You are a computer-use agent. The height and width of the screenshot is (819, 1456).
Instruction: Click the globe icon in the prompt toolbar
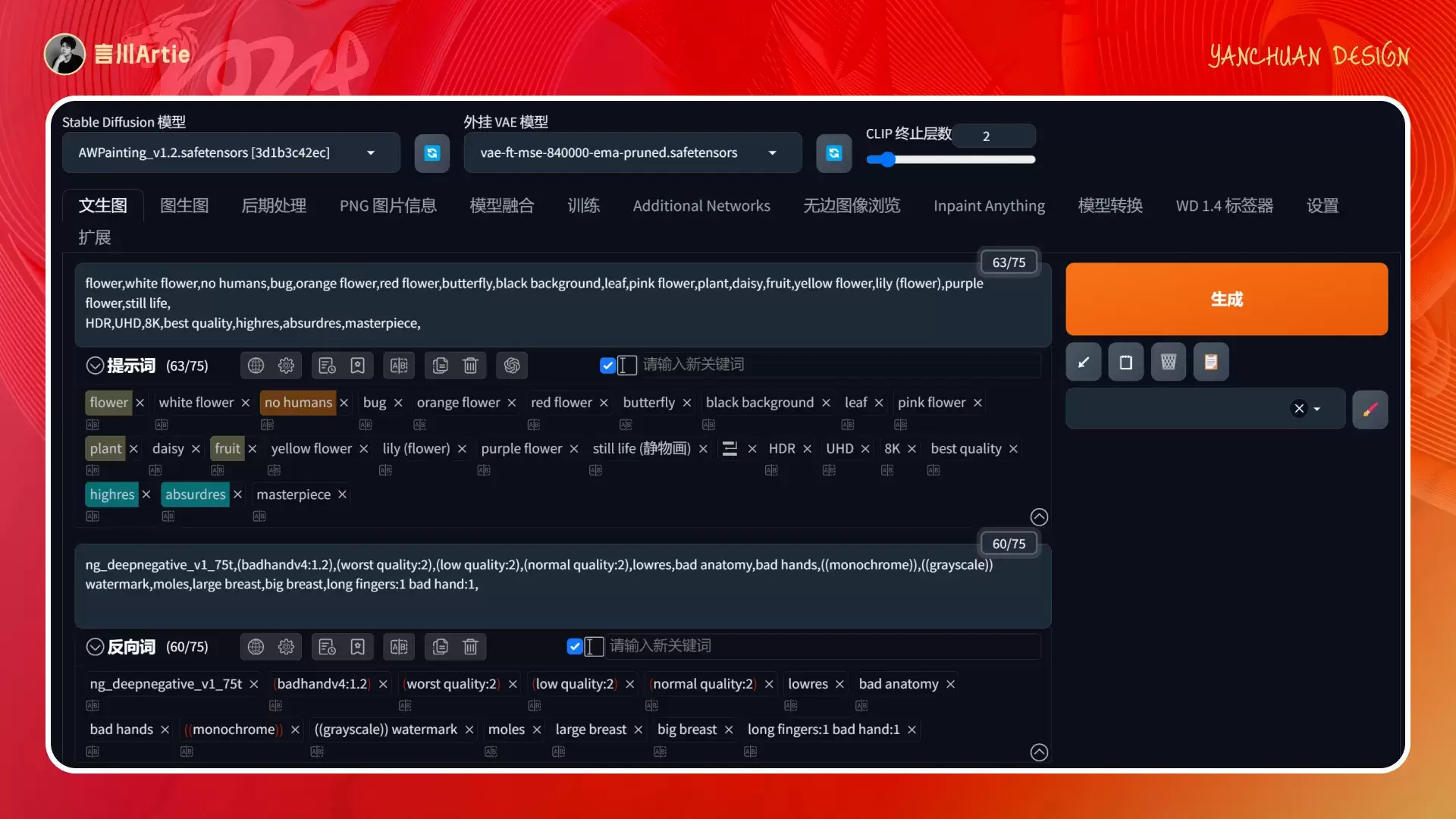pos(256,366)
